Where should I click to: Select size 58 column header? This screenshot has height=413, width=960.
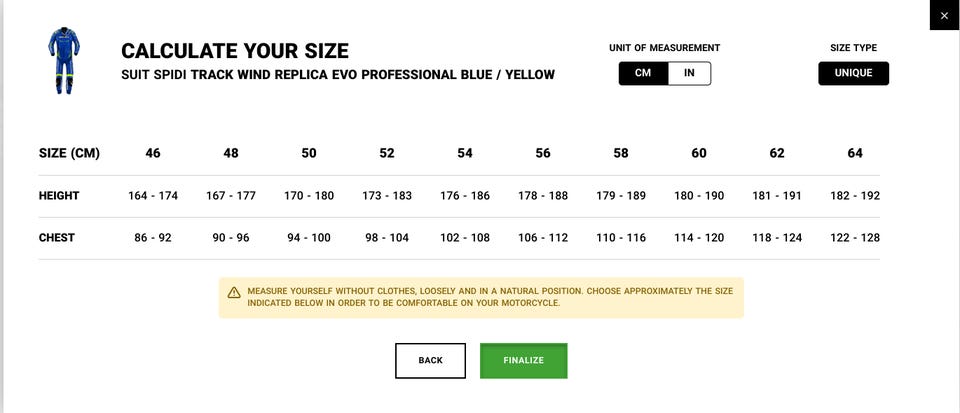click(621, 153)
